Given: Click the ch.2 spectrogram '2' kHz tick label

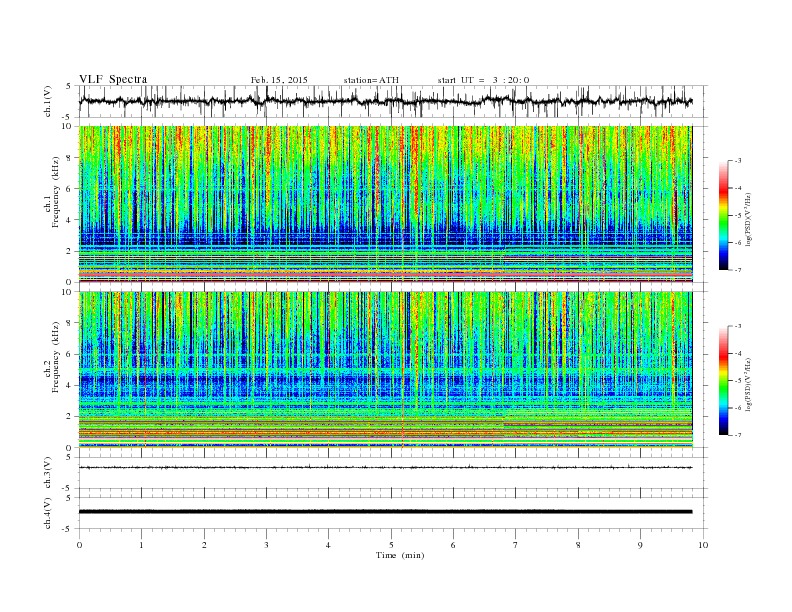Looking at the screenshot, I should [70, 417].
